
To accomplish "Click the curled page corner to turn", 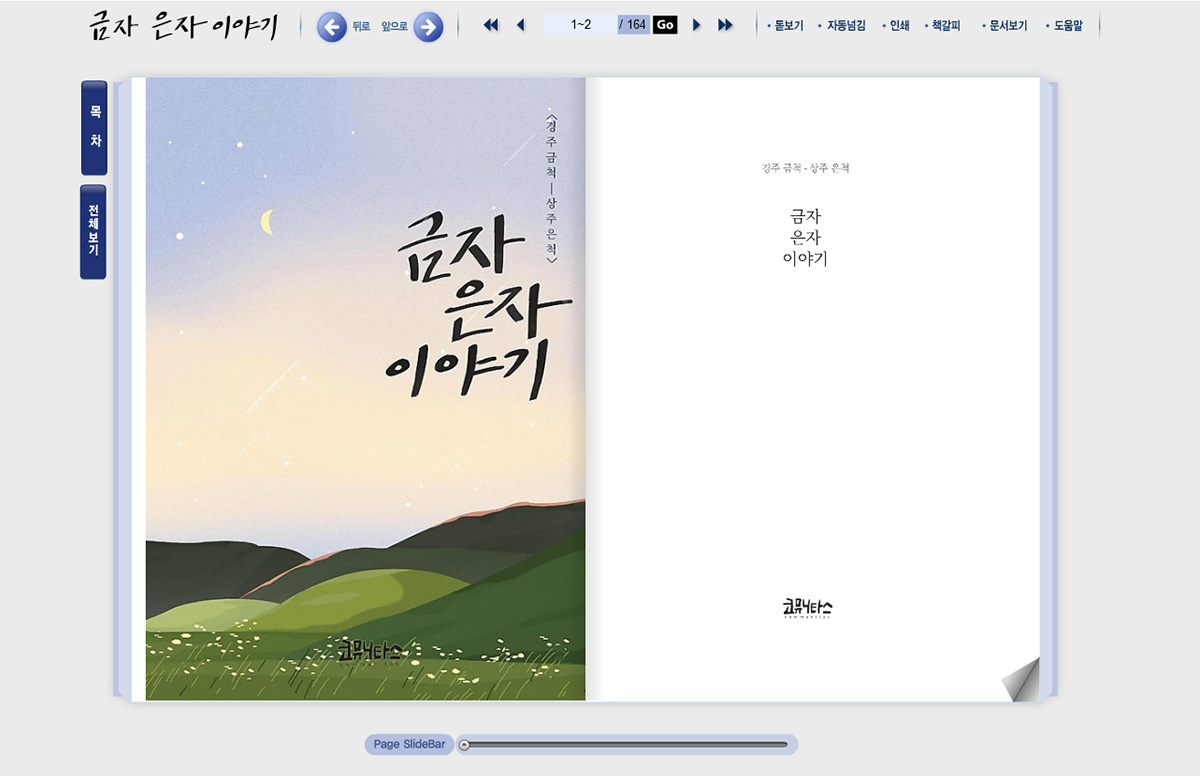I will click(x=1022, y=683).
